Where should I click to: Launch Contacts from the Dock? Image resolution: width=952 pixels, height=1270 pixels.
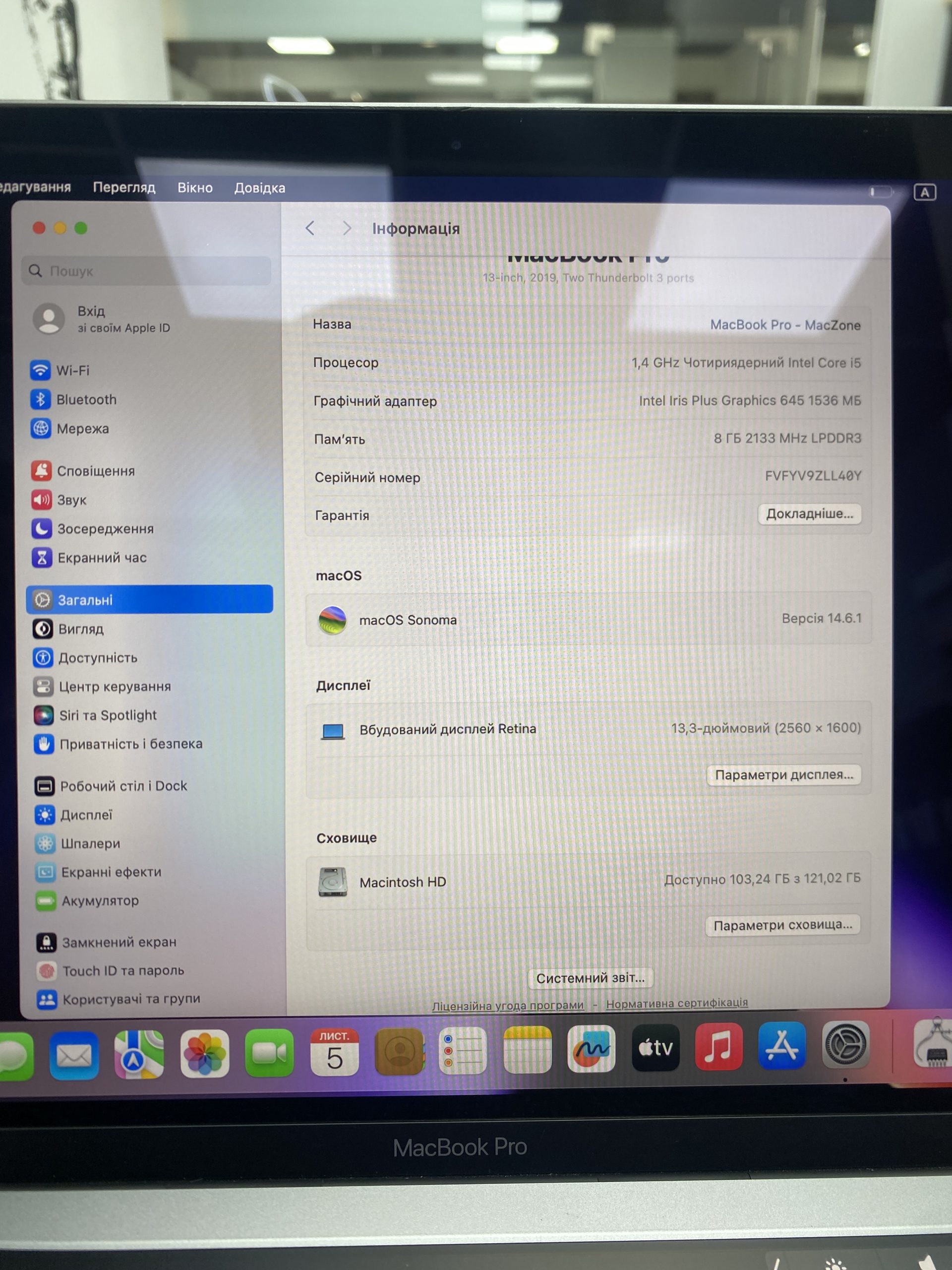click(399, 1051)
